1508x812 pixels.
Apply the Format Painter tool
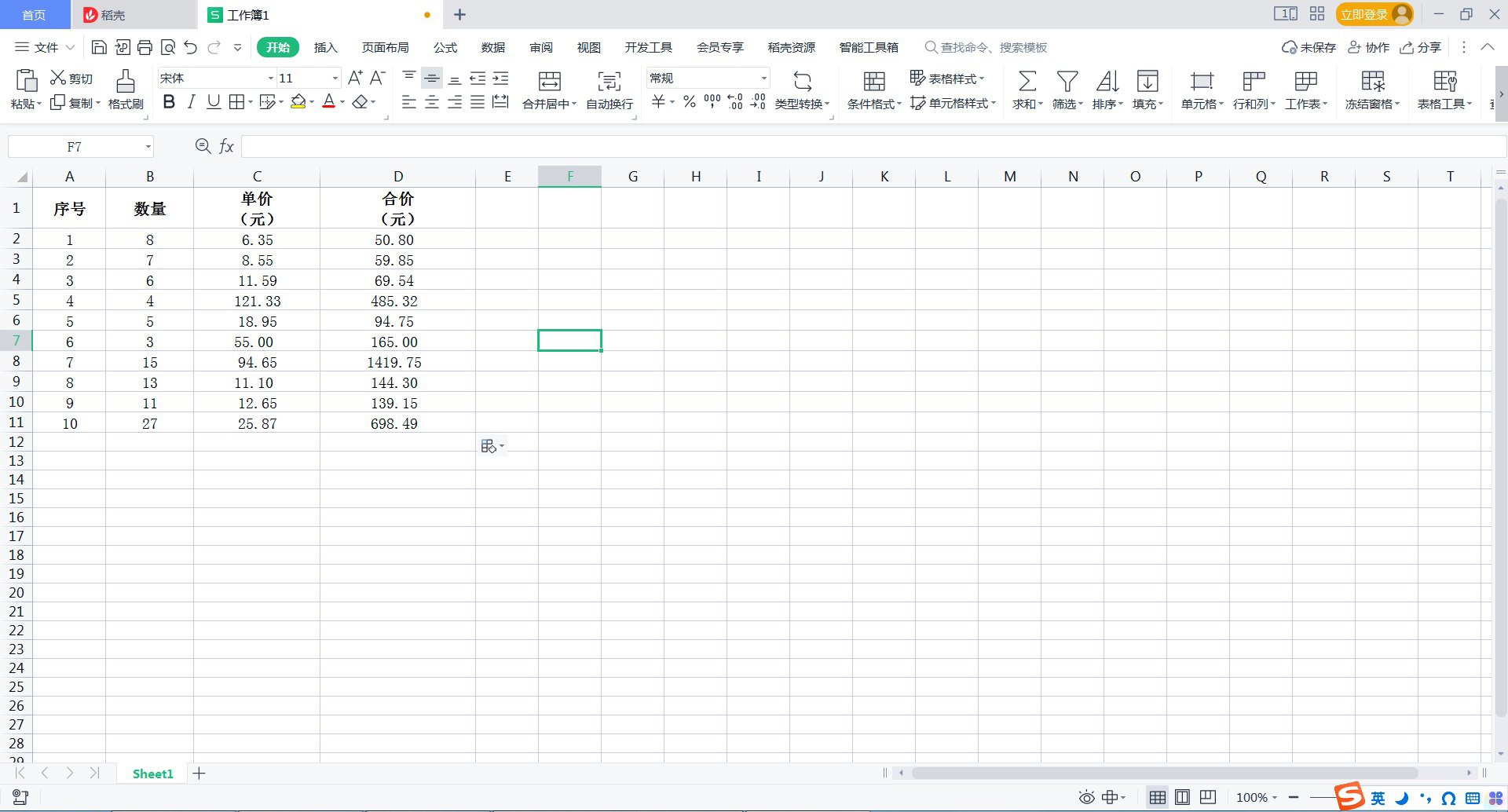coord(124,88)
